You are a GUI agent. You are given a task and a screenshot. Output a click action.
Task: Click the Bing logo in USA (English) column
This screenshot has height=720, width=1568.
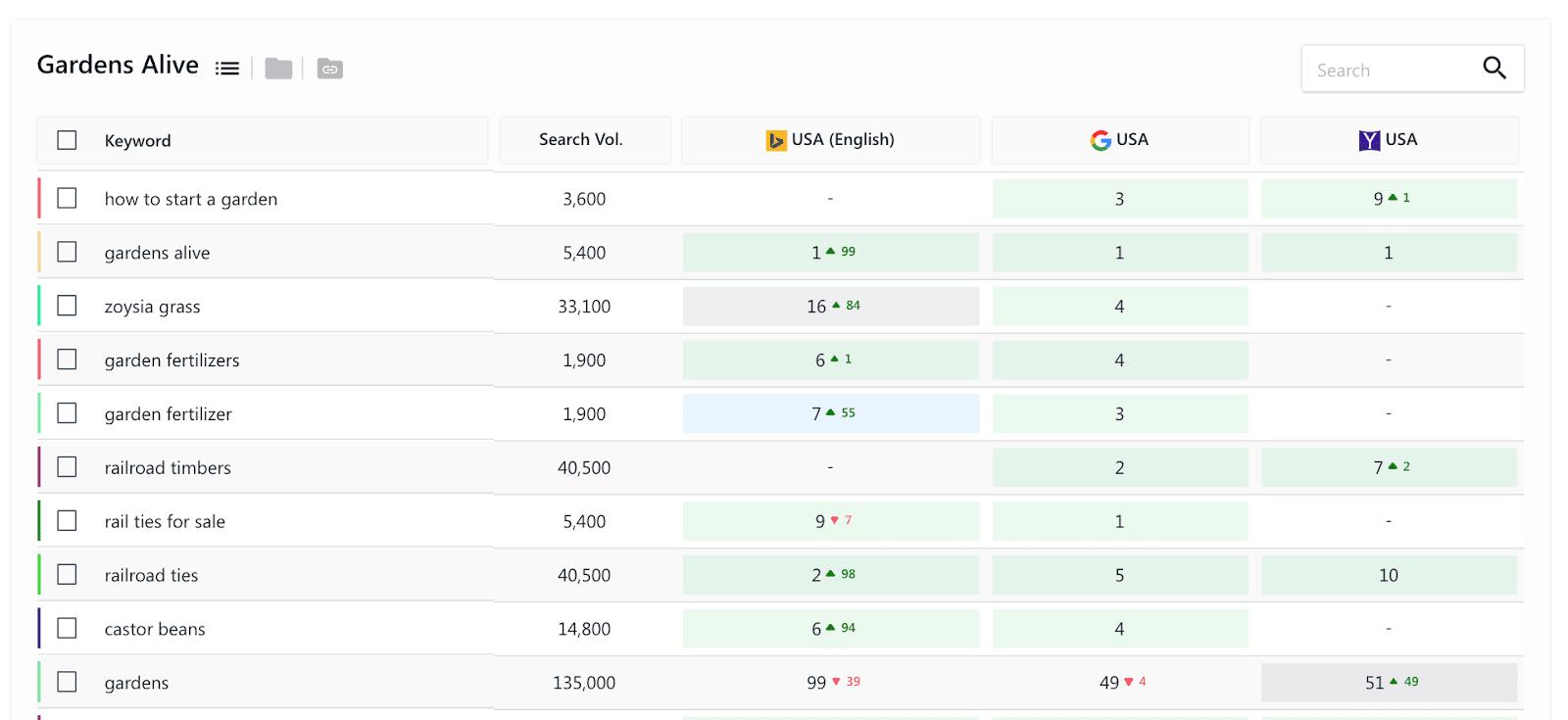click(x=776, y=140)
